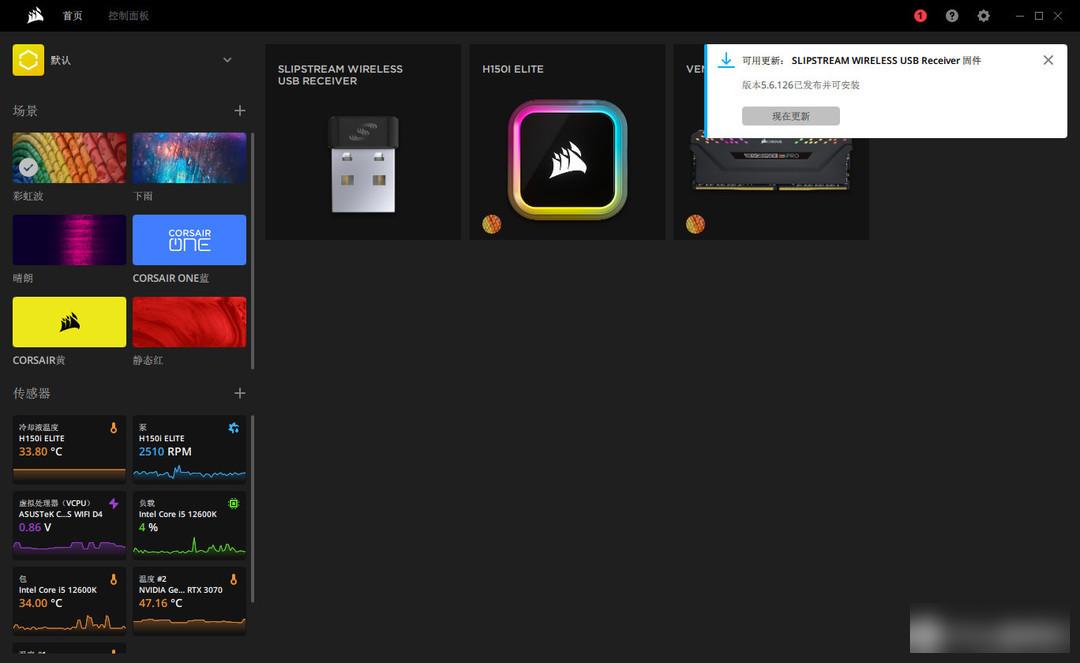Select the 下雨 scene thumbnail
This screenshot has height=663, width=1080.
[189, 158]
